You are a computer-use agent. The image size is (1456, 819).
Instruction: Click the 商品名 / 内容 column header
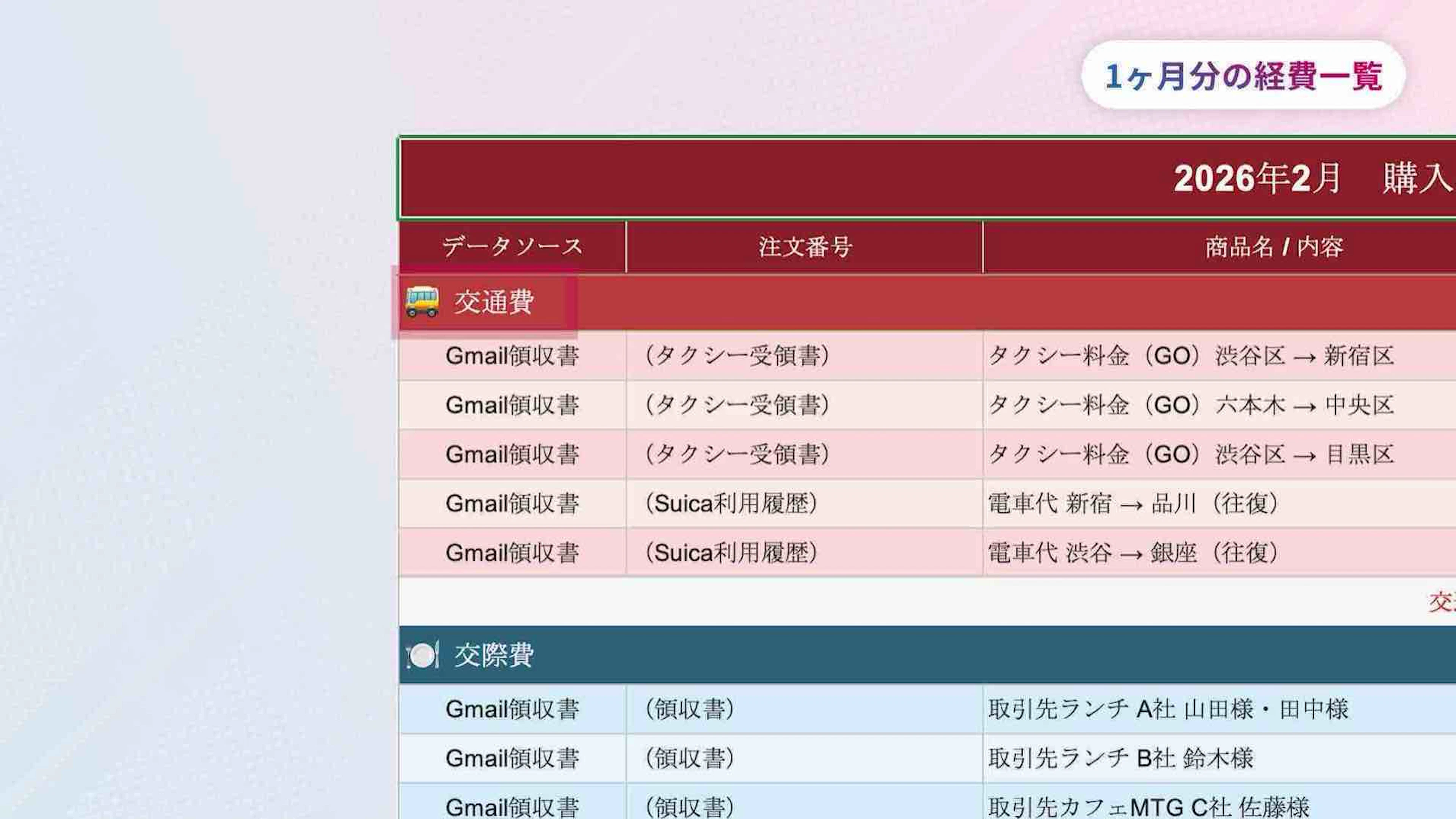(1274, 247)
